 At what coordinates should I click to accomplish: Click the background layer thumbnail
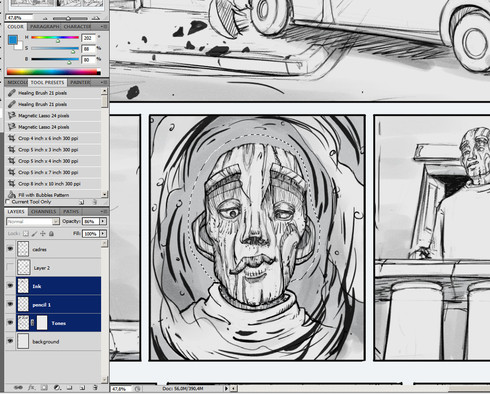[x=23, y=341]
